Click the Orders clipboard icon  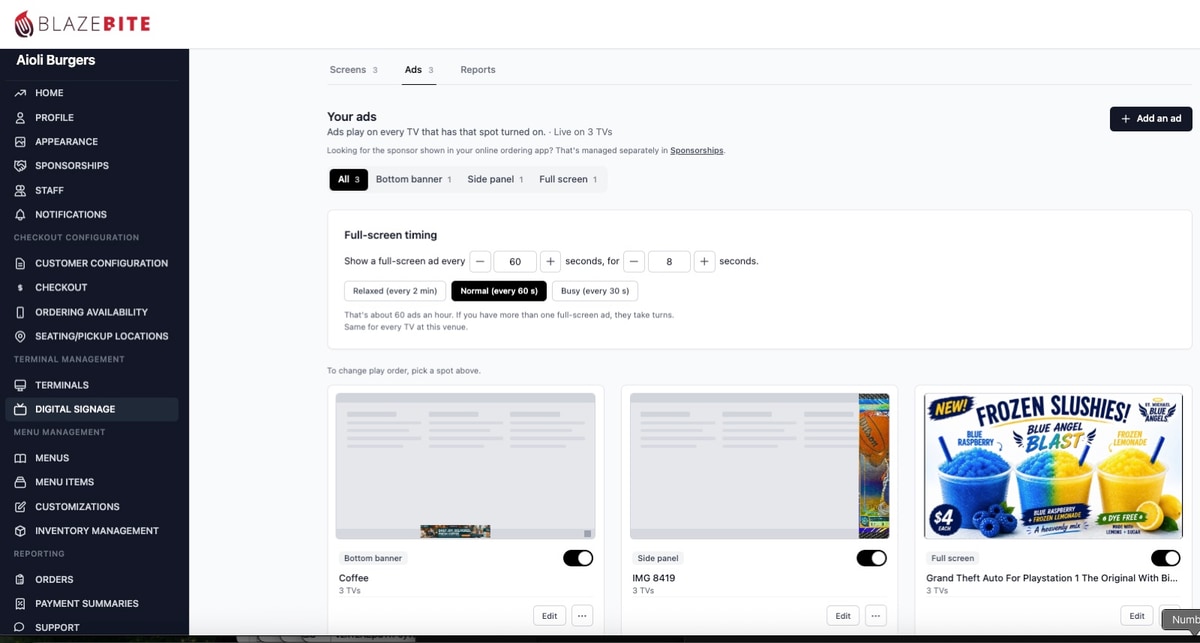coord(20,579)
